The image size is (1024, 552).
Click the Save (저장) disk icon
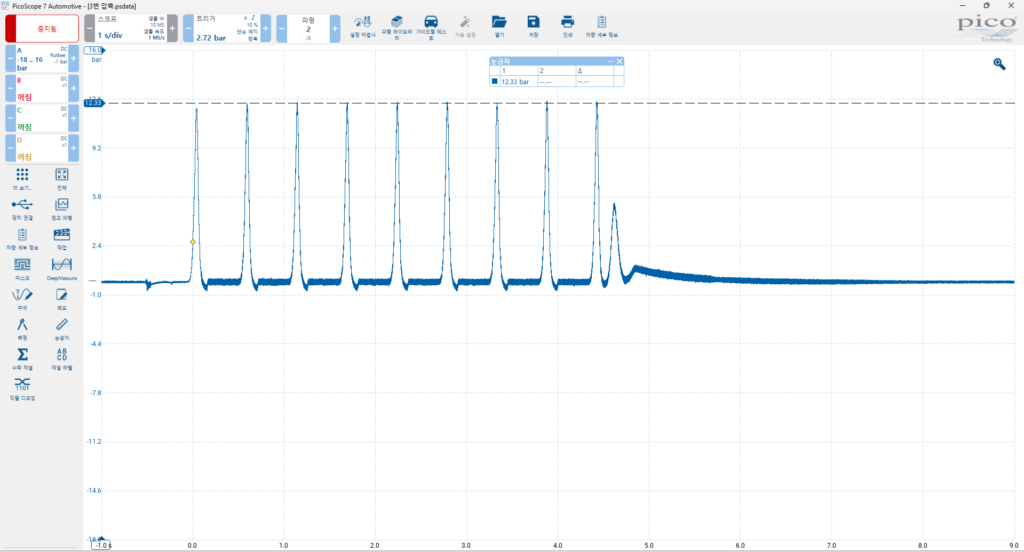coord(534,23)
